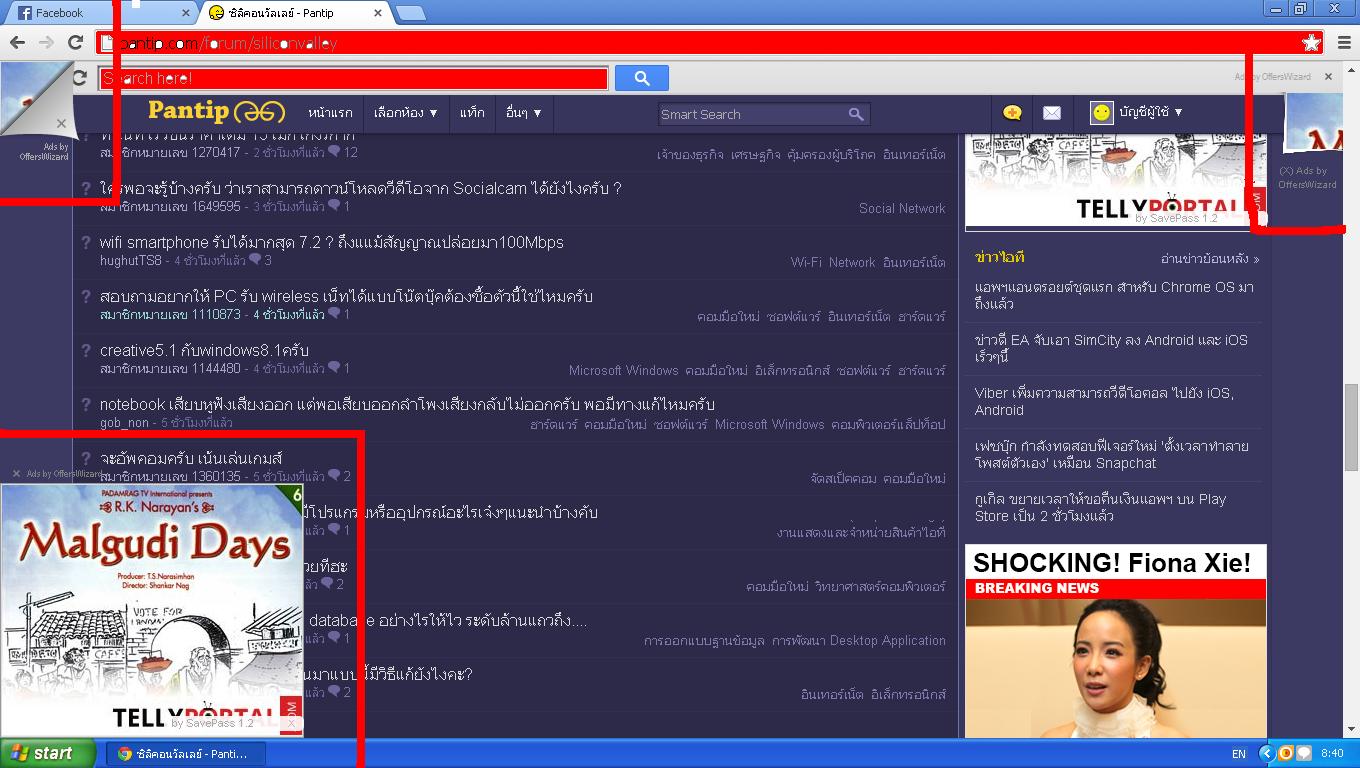Click the EN language indicator
The width and height of the screenshot is (1360, 768).
coord(1239,754)
